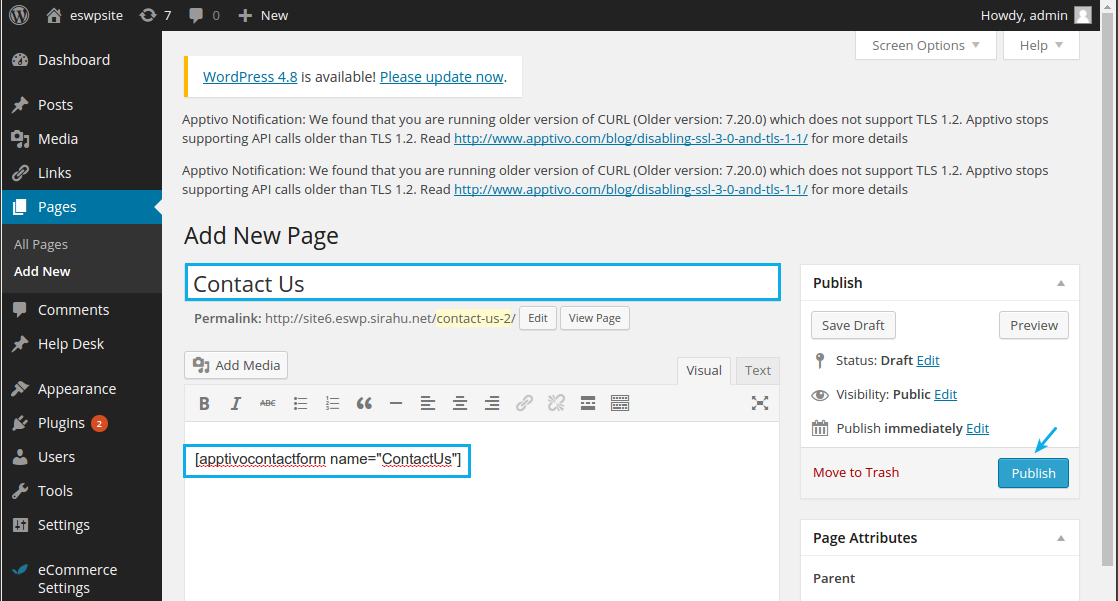Collapse the Page Attributes box
The width and height of the screenshot is (1118, 601).
(1061, 538)
